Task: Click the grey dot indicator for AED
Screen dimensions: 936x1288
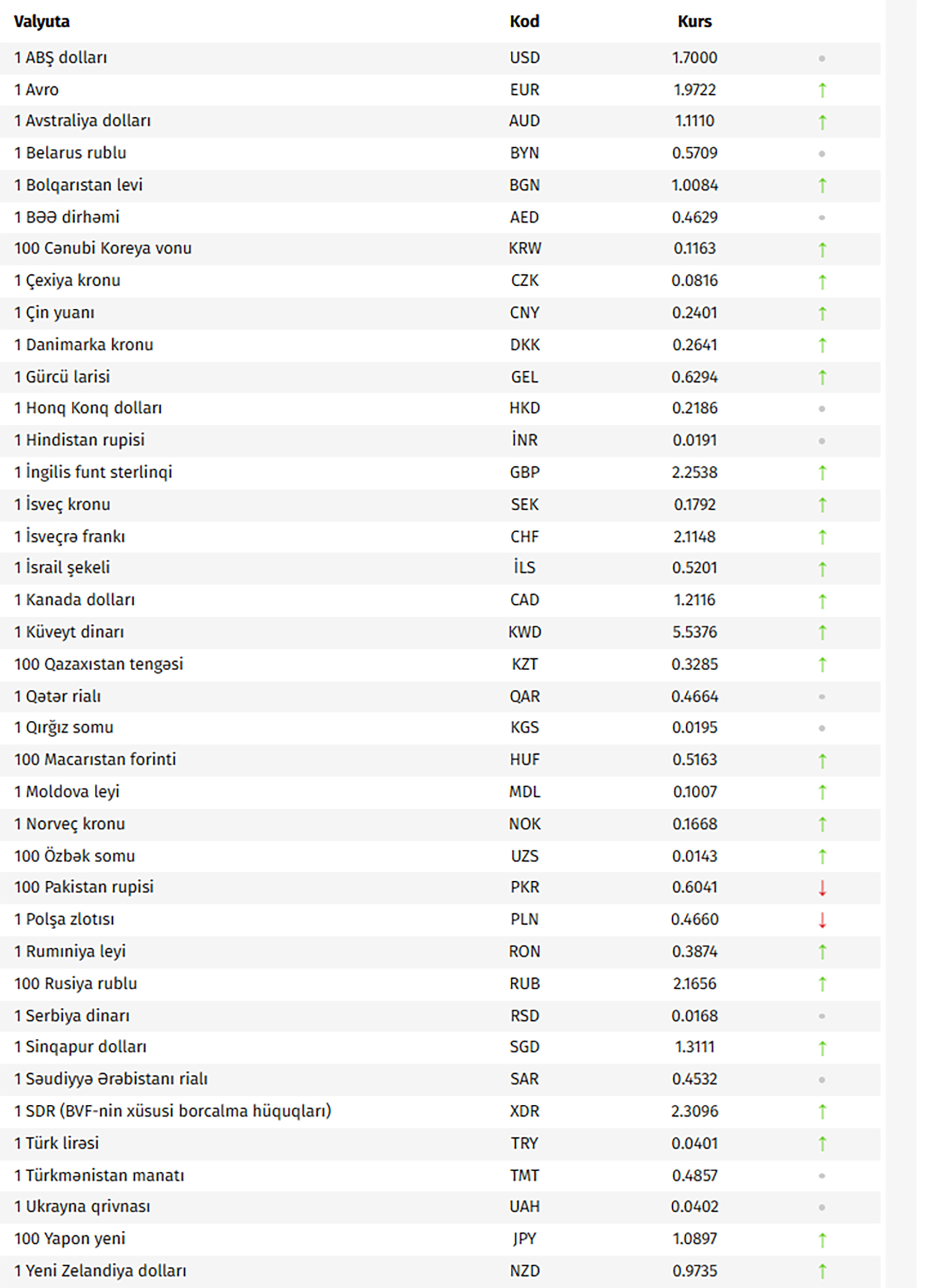Action: point(822,218)
